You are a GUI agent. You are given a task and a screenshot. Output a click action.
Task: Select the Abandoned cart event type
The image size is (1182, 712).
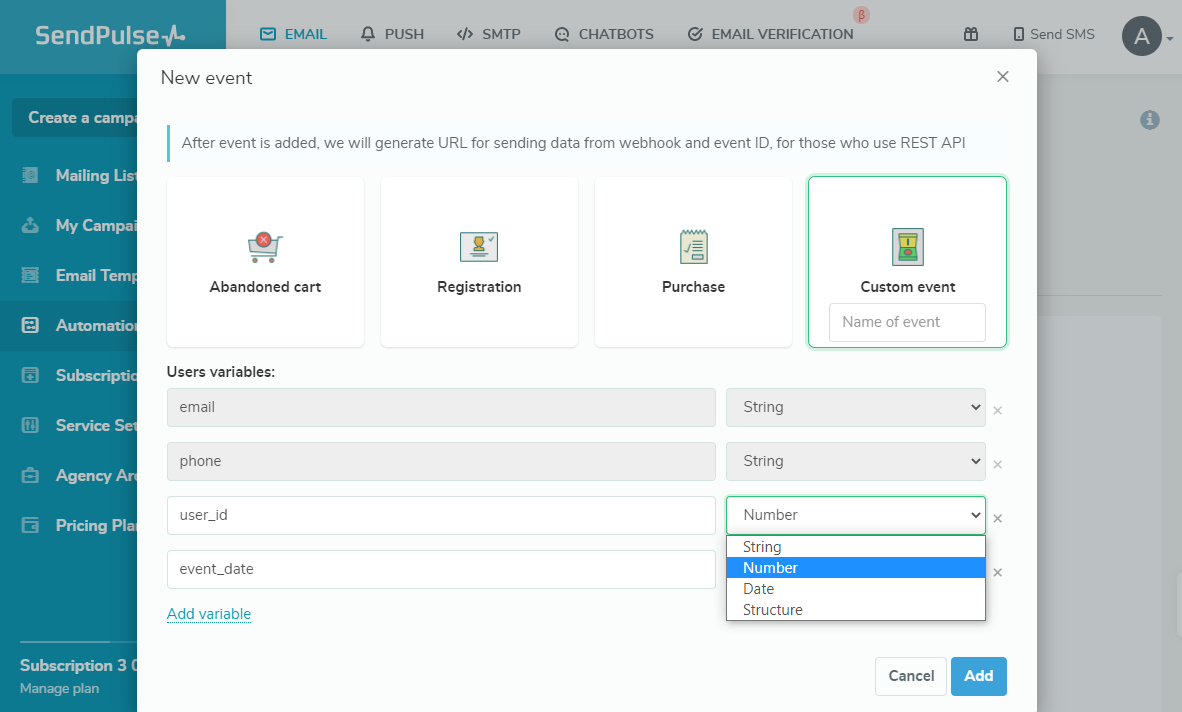click(264, 262)
